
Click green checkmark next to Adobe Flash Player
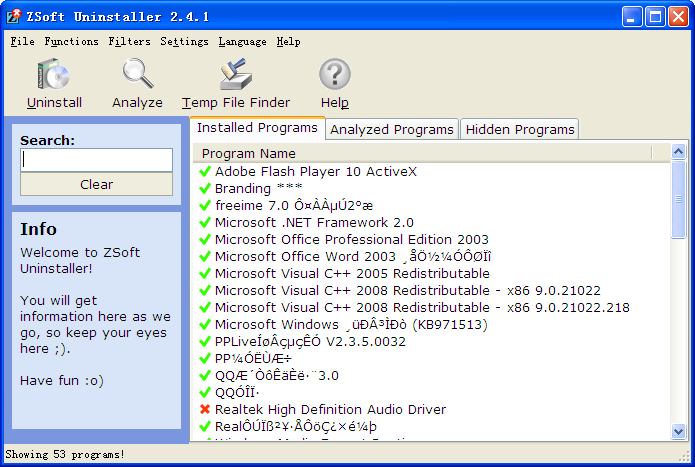[x=205, y=172]
